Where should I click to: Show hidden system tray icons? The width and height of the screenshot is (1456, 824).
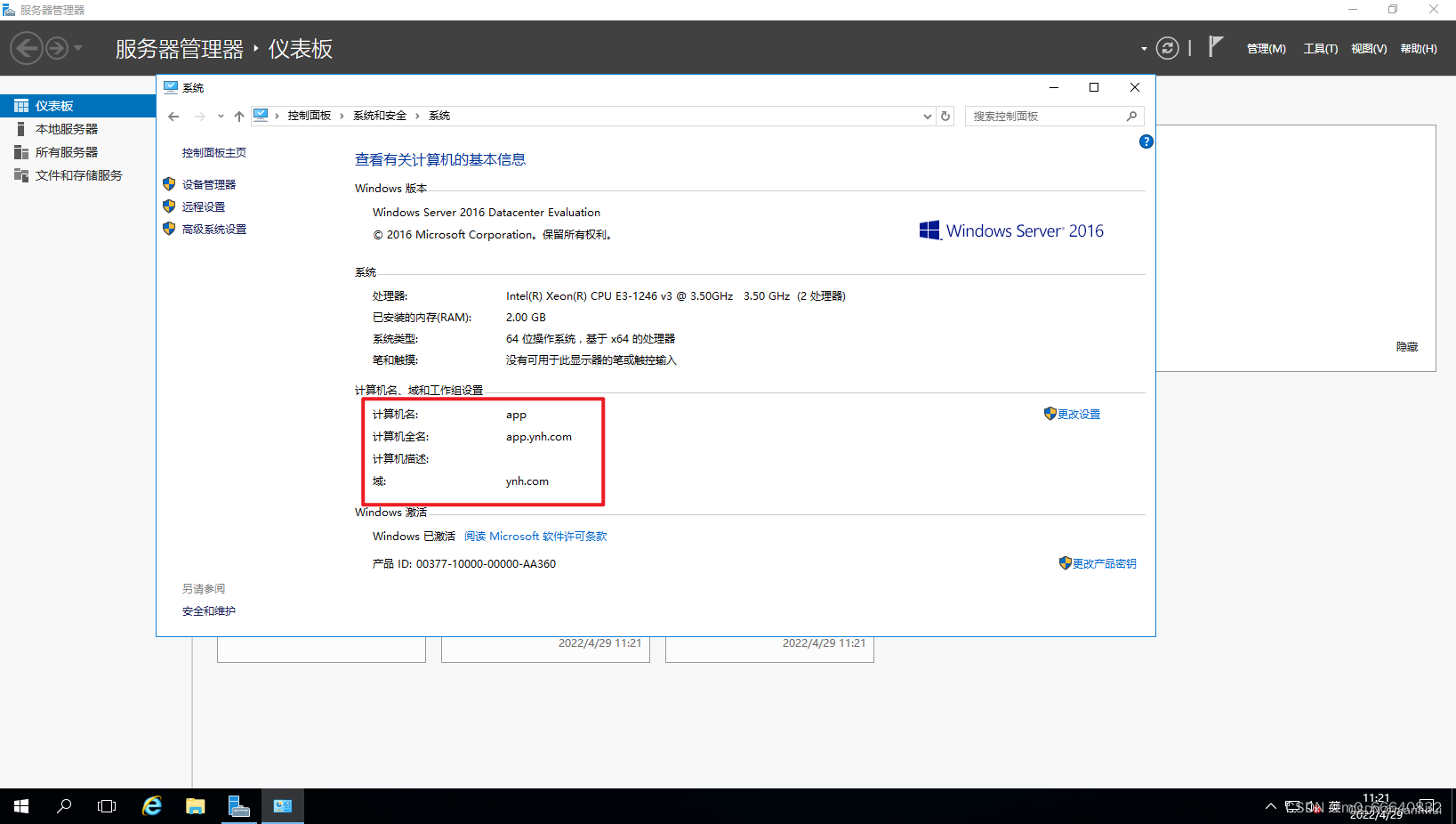point(1270,807)
